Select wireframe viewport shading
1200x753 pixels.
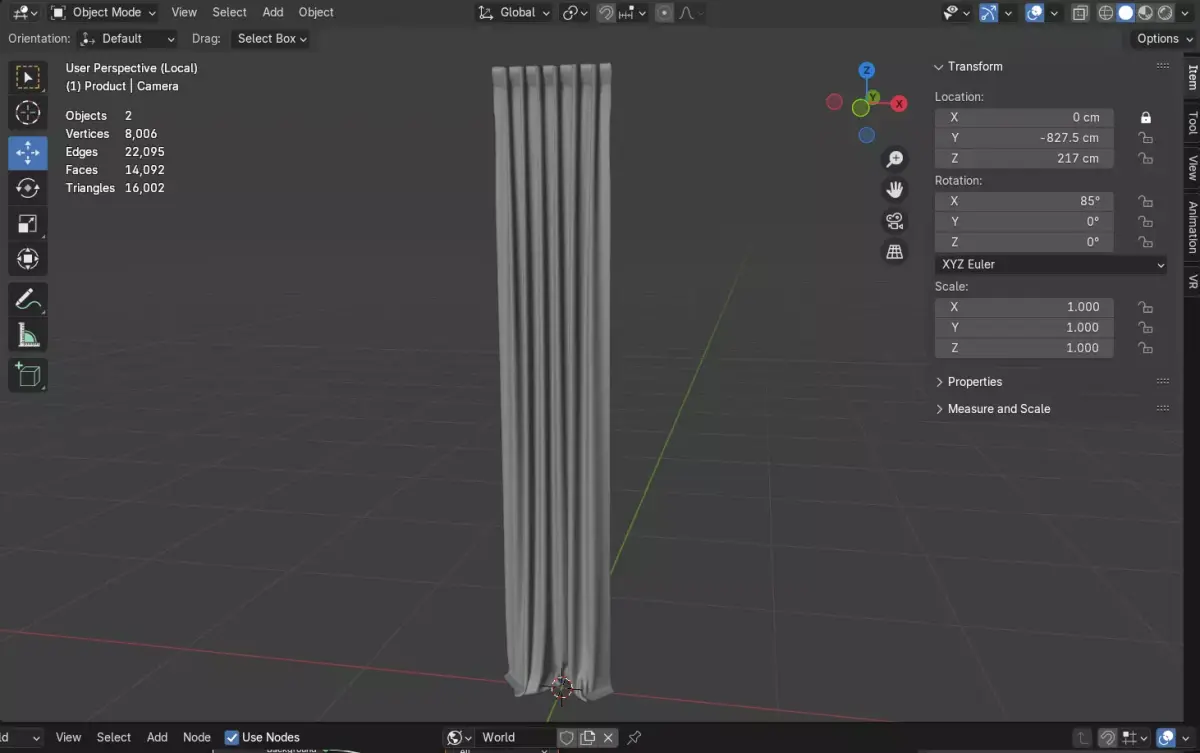1106,13
